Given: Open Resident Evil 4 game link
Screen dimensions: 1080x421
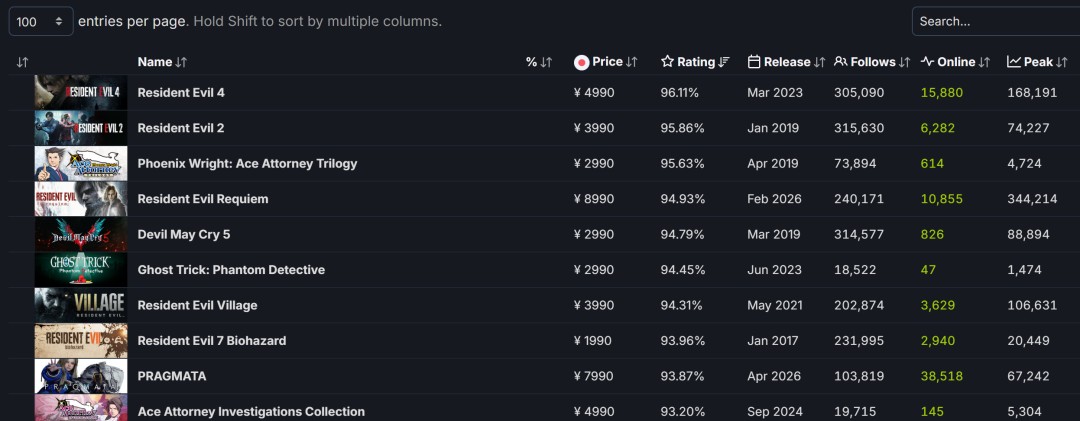Looking at the screenshot, I should 181,92.
